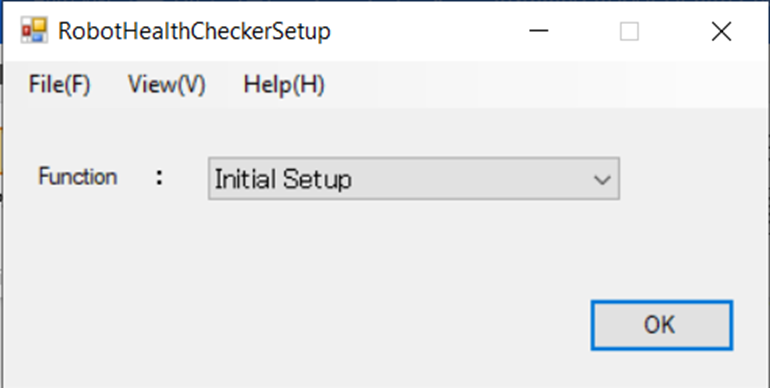Open the File(F) menu
The width and height of the screenshot is (770, 388).
59,84
